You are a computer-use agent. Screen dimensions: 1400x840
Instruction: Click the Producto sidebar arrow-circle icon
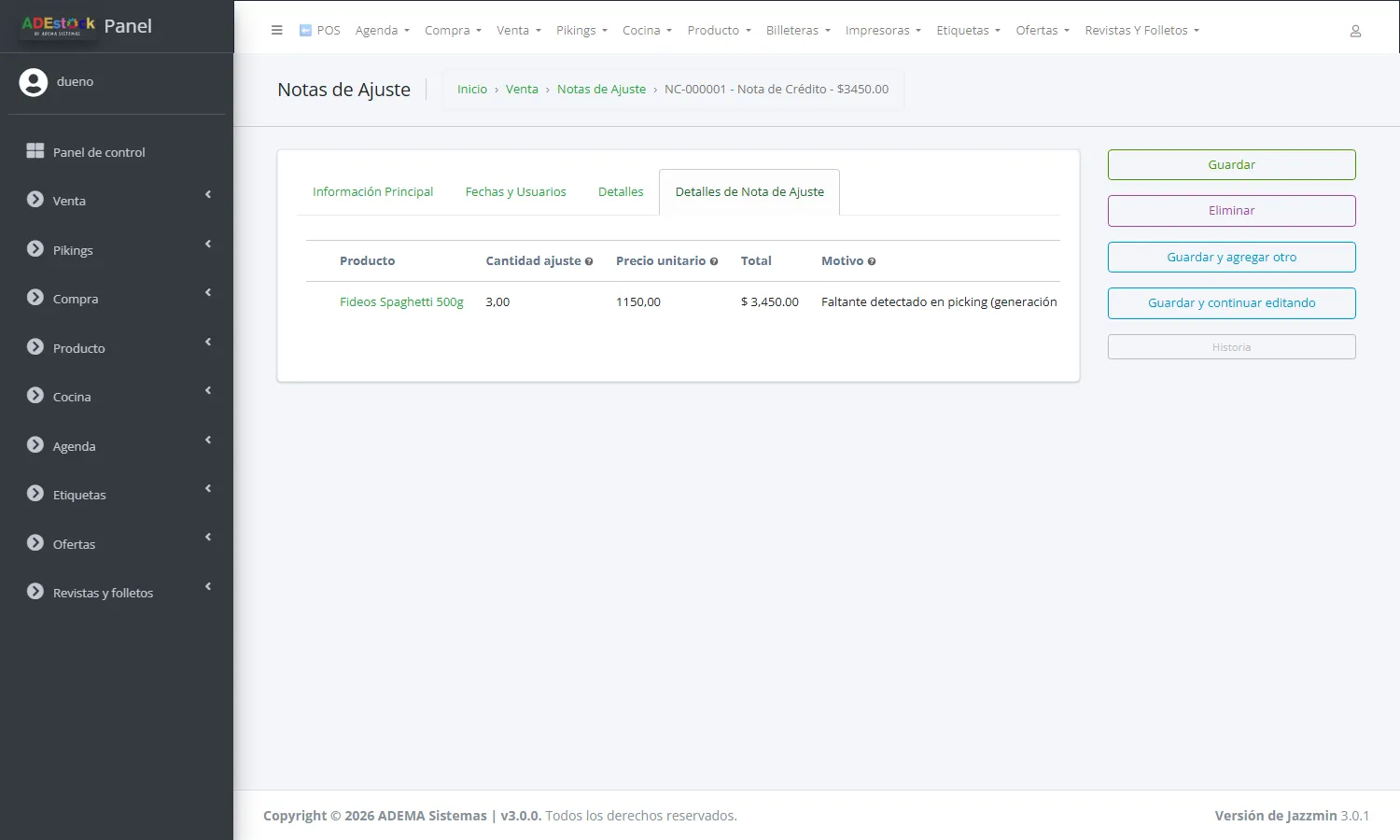pos(35,347)
